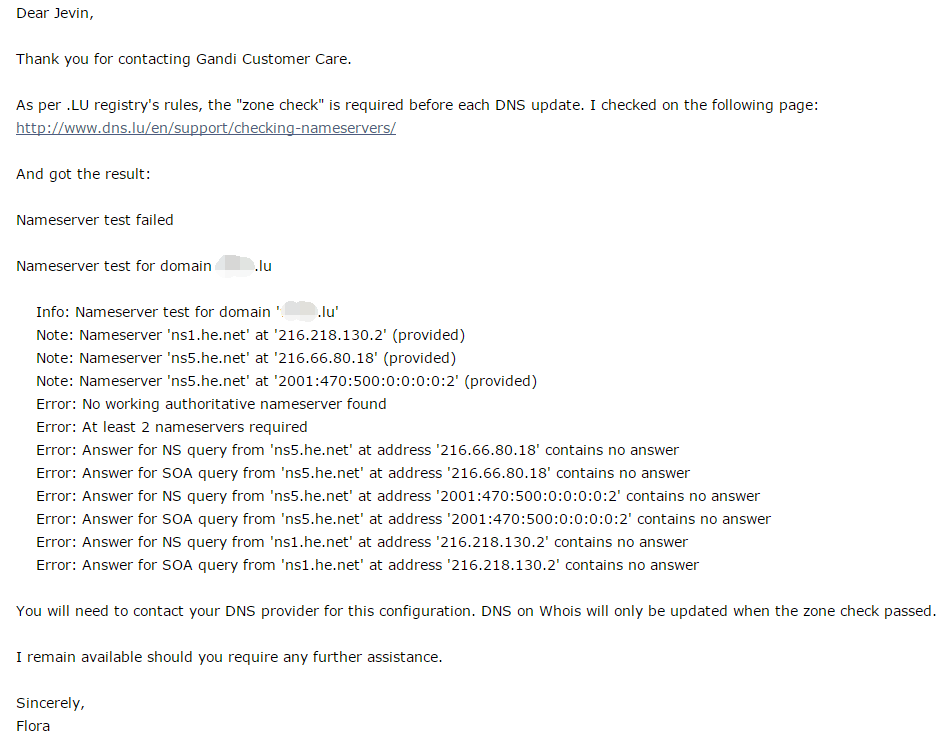Click NS query error for 216.218.130.2
The width and height of the screenshot is (943, 734).
click(x=361, y=542)
